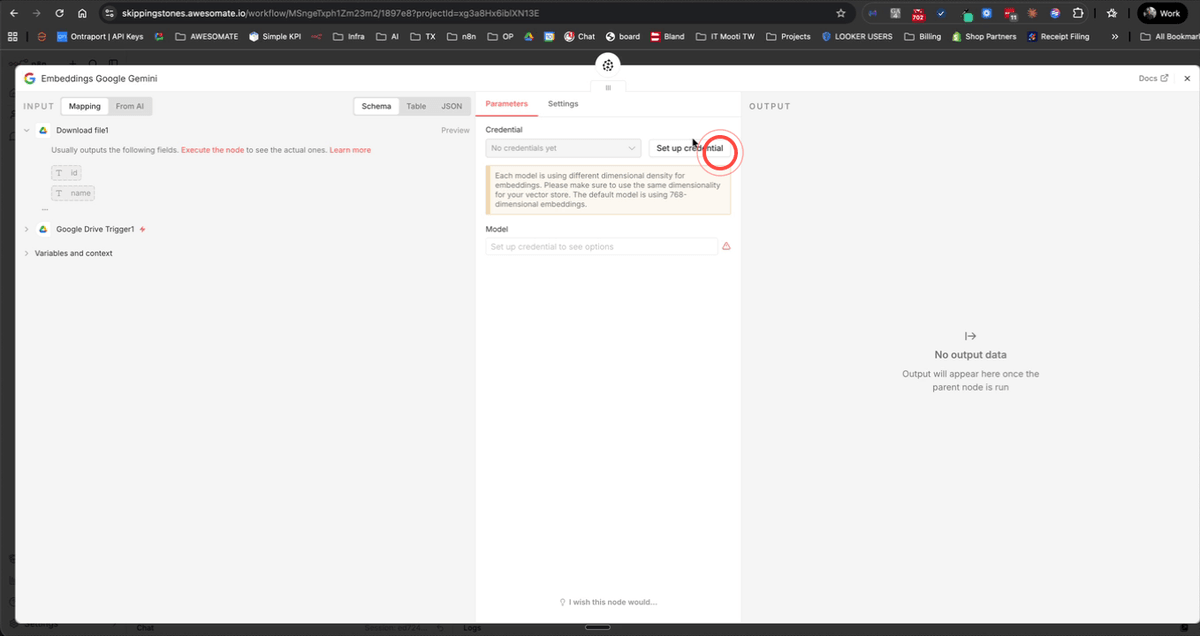The width and height of the screenshot is (1200, 636).
Task: Click the circular node connector icon at top
Action: pyautogui.click(x=607, y=65)
